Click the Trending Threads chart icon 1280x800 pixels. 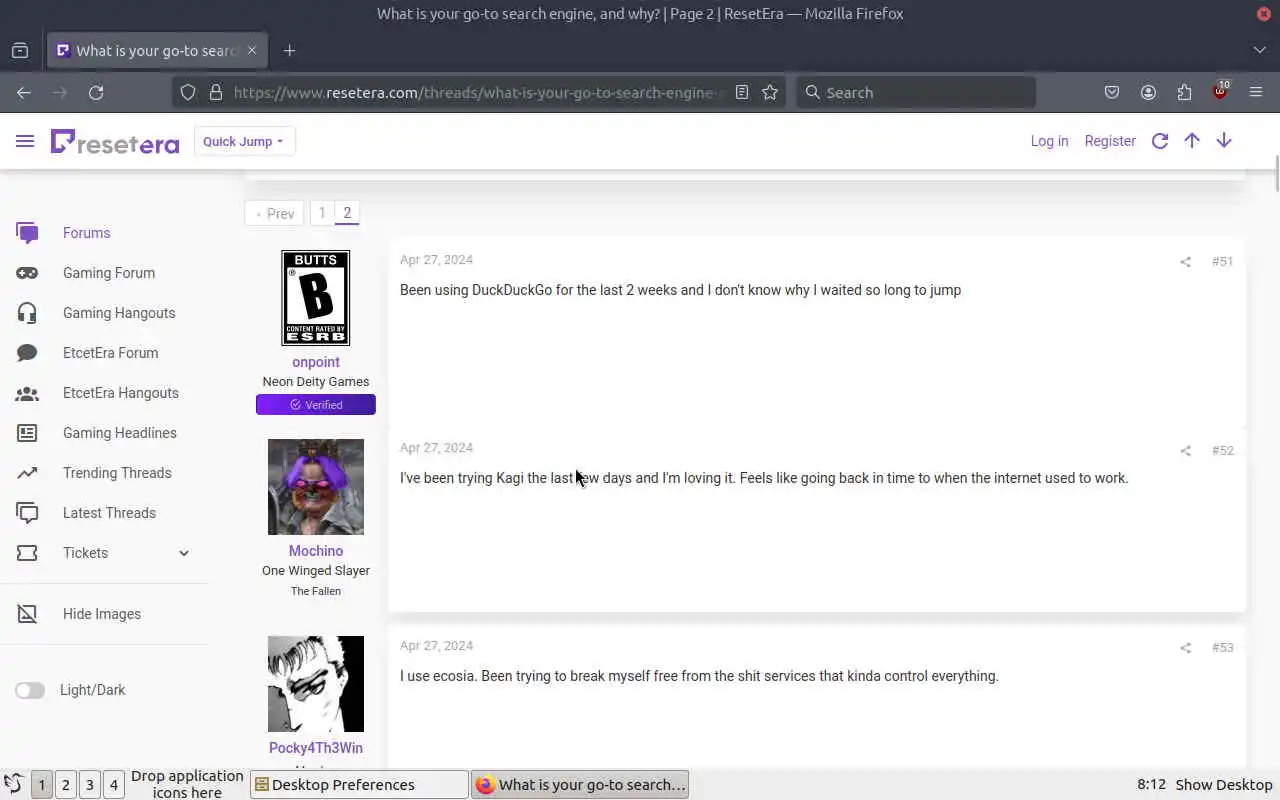(x=27, y=473)
